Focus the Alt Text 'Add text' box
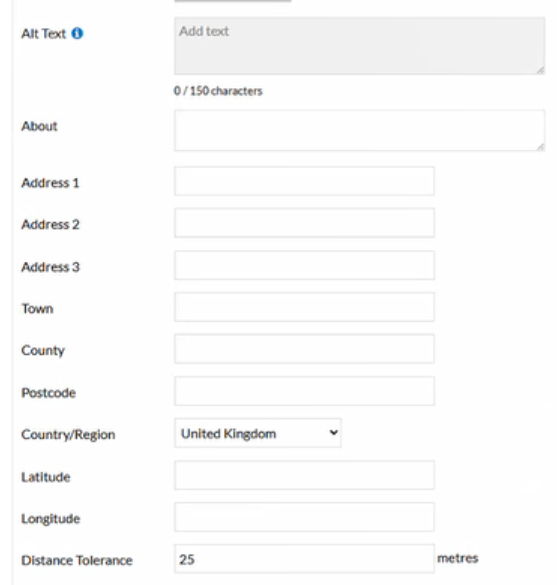557x585 pixels. click(360, 46)
